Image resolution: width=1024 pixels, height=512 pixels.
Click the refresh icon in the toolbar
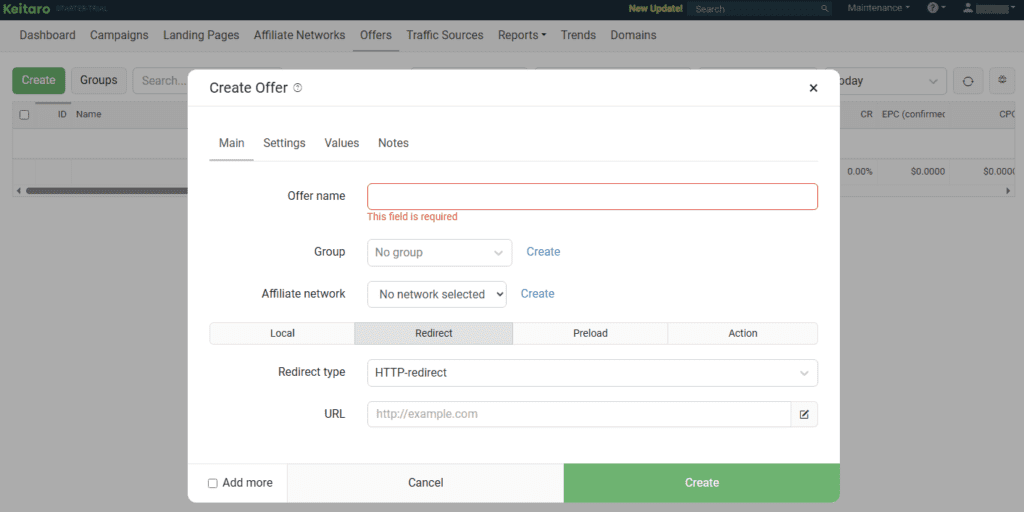[x=967, y=81]
